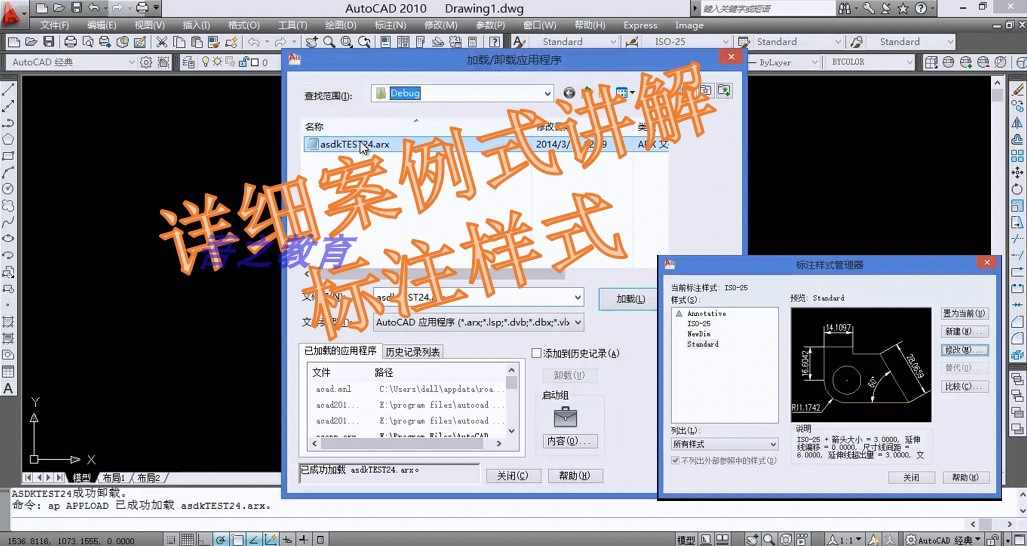The height and width of the screenshot is (546, 1027).
Task: Click the Modify 修改(M) button in Dimension Style Manager
Action: tap(965, 350)
